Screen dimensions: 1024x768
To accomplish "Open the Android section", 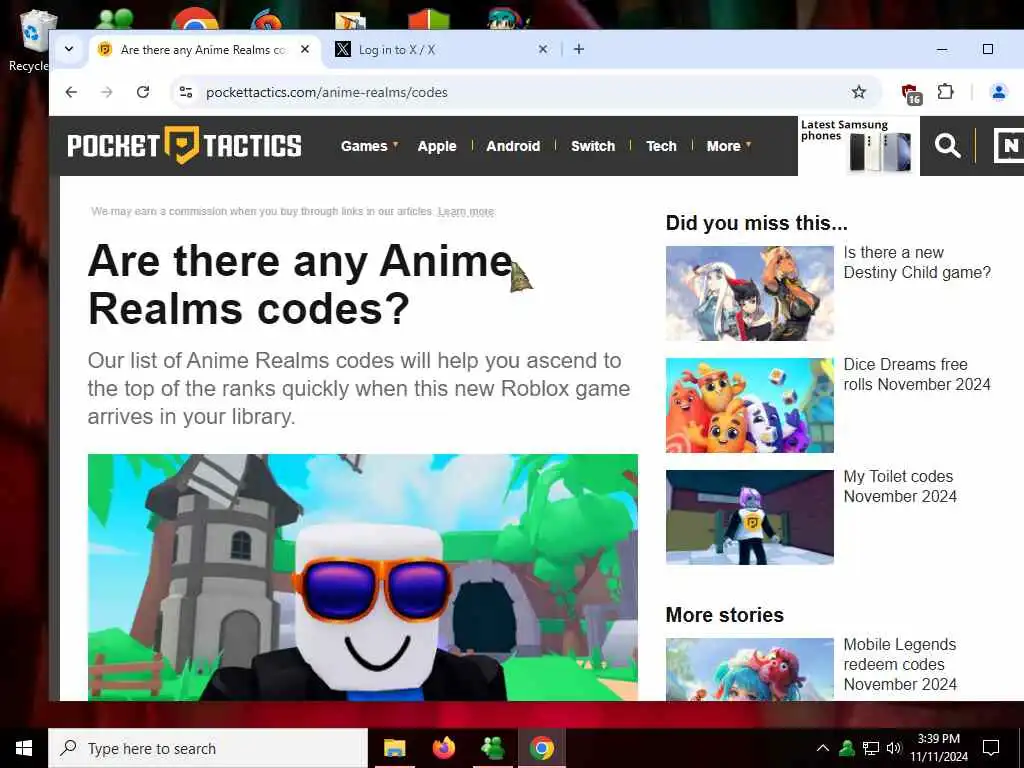I will (513, 146).
